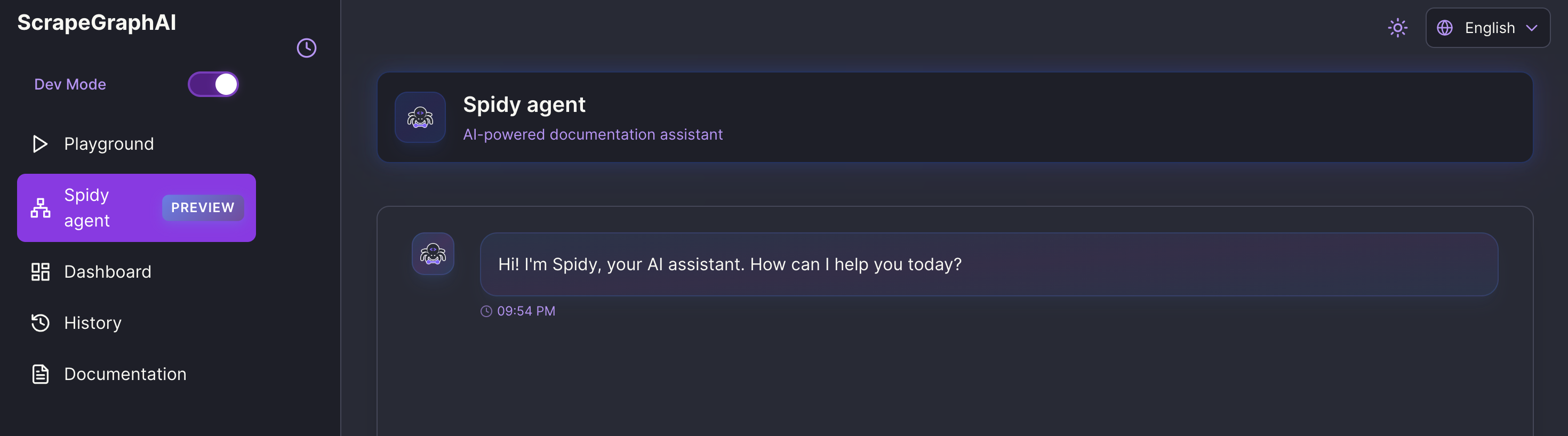Click the ScrapeGraphAI logo text

tap(97, 22)
